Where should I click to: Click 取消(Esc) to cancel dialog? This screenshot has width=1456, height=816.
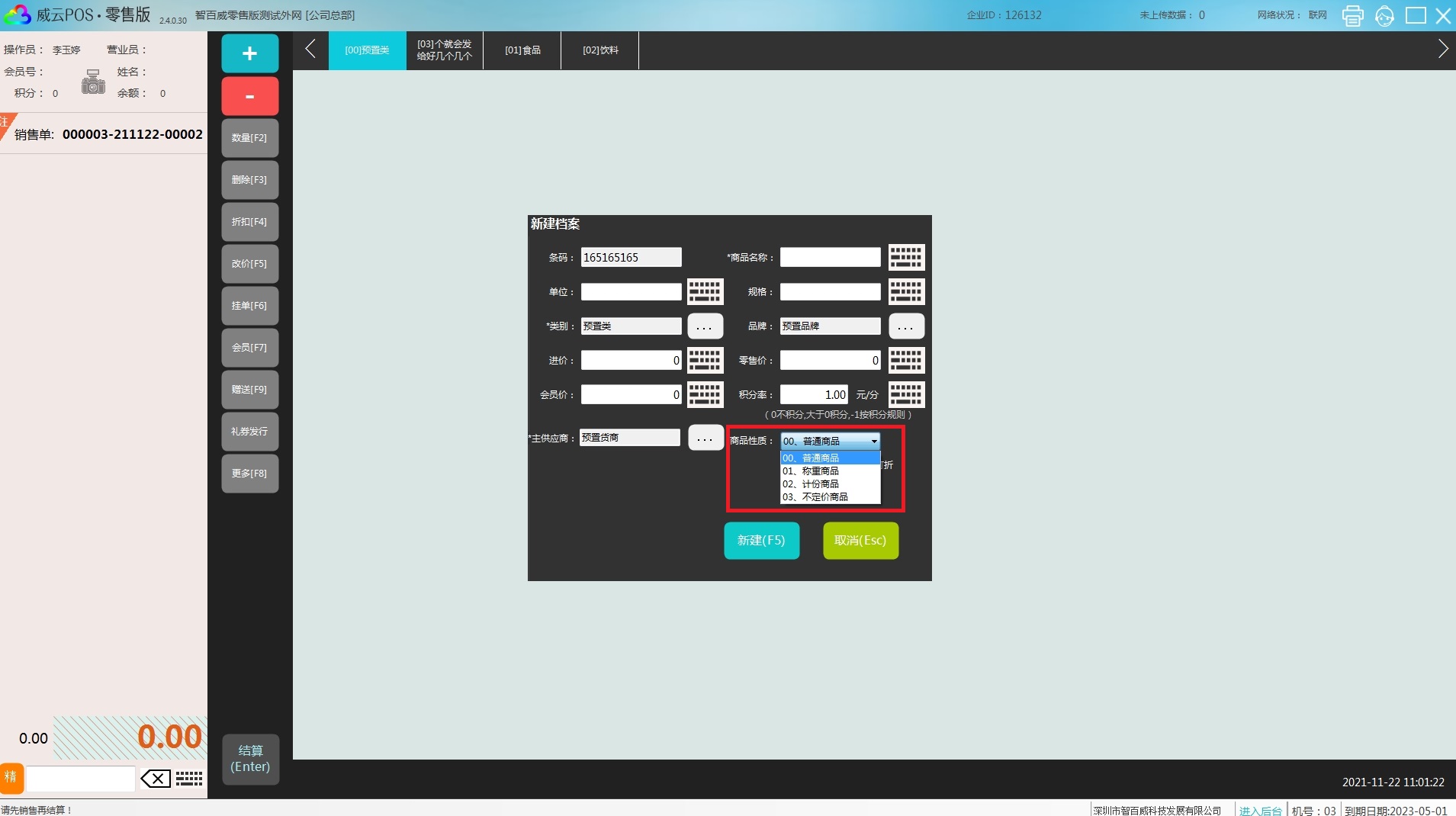tap(860, 541)
